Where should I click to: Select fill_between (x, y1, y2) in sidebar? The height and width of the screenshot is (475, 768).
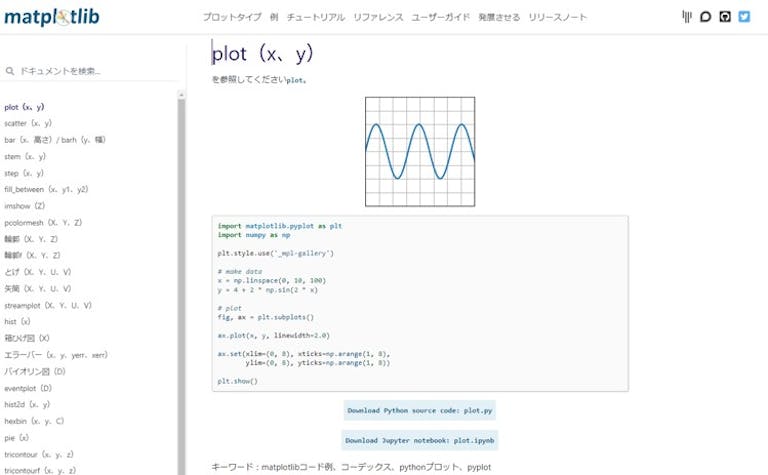(46, 189)
